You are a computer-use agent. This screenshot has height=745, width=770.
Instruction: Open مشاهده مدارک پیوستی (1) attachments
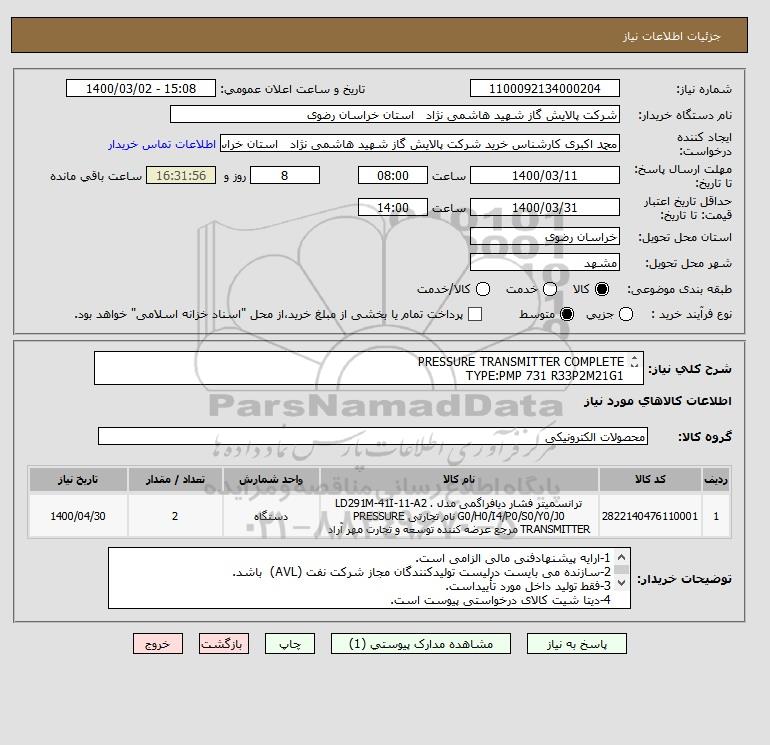point(421,644)
